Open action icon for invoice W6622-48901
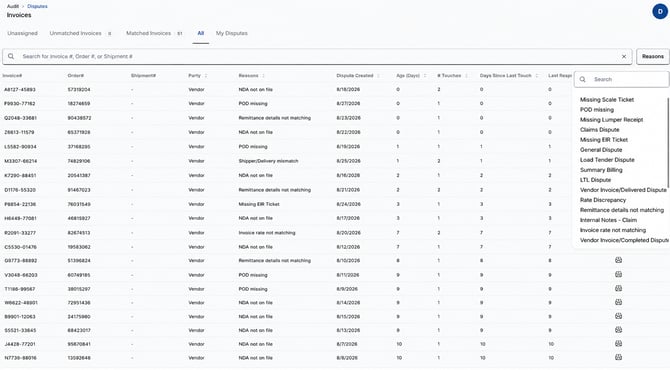 click(618, 302)
